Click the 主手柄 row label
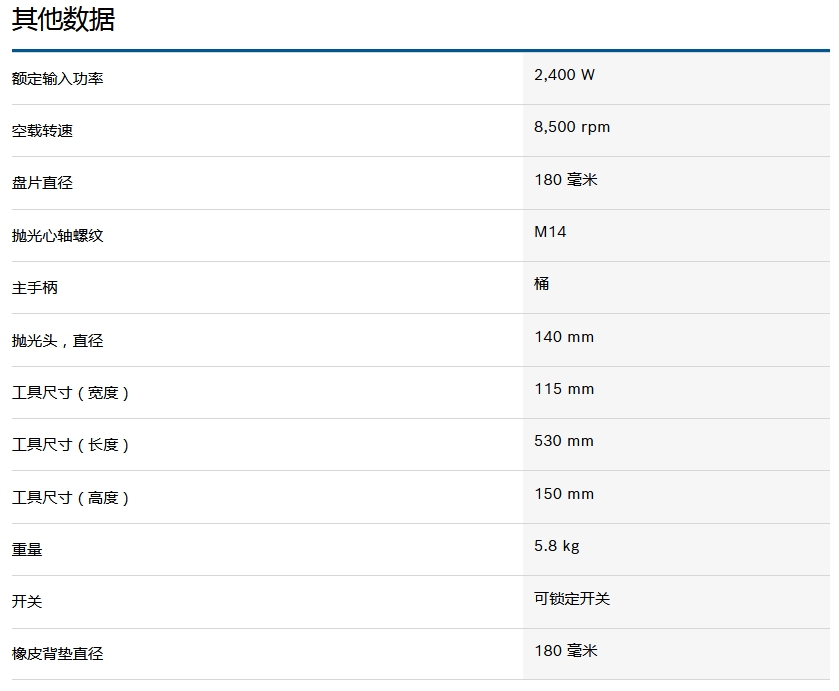The height and width of the screenshot is (691, 839). point(35,288)
